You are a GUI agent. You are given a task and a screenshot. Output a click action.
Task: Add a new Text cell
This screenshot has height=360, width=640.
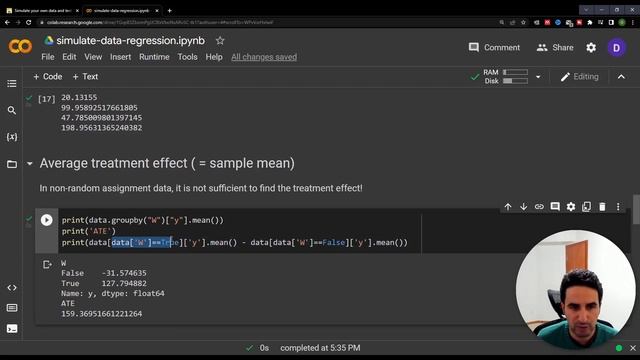[x=85, y=77]
